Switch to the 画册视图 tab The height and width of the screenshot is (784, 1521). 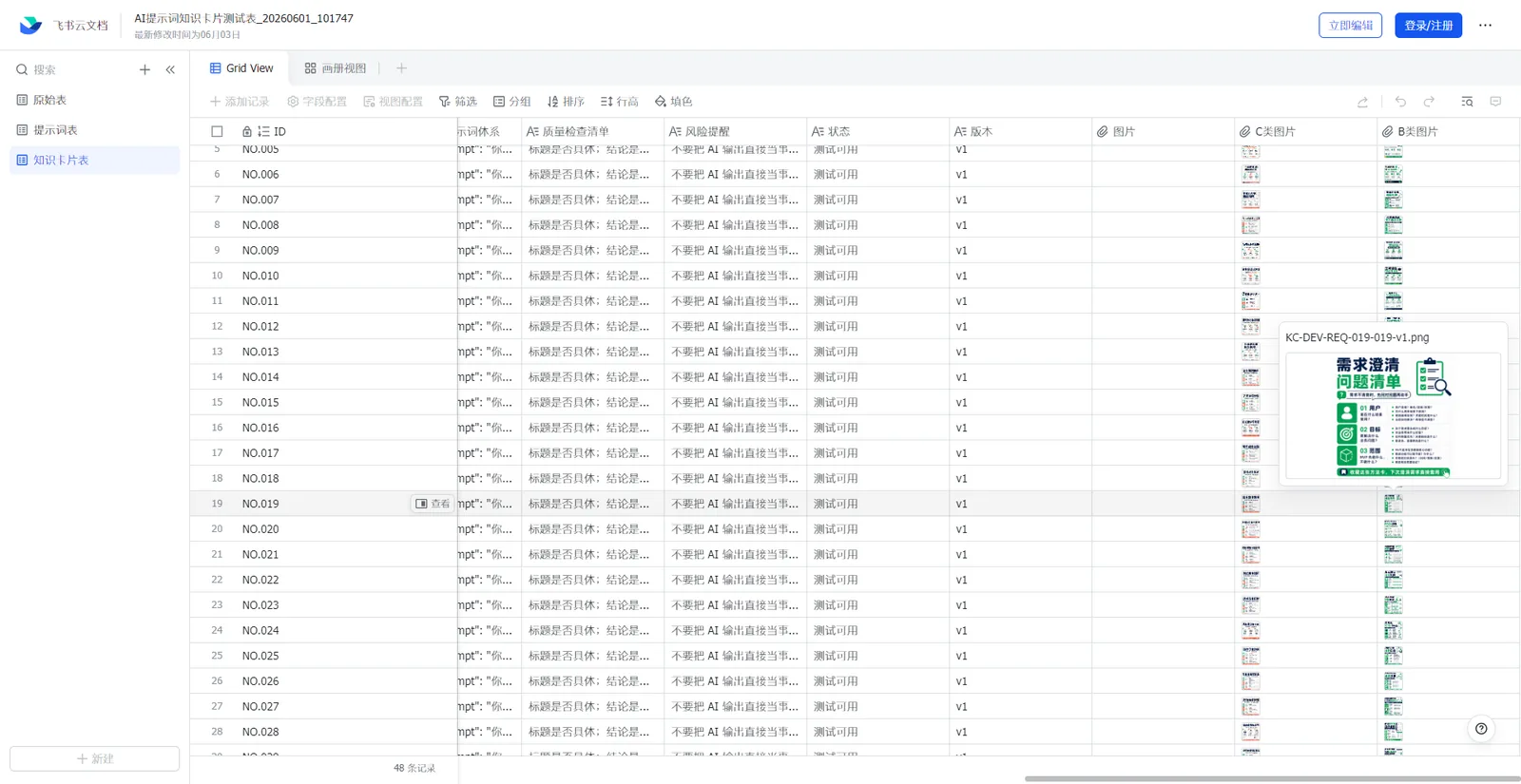coord(335,68)
